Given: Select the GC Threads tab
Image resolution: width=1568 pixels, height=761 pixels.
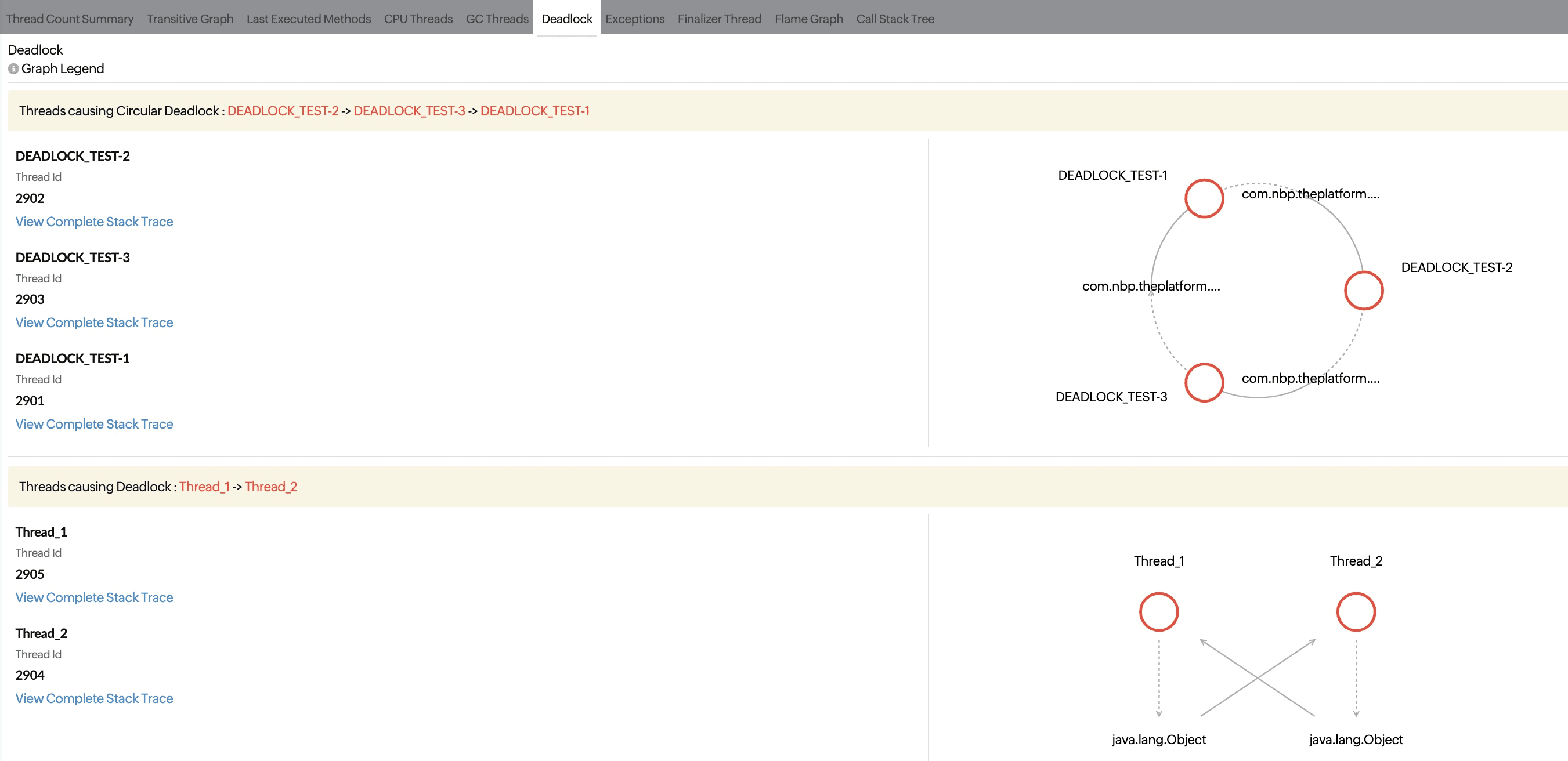Looking at the screenshot, I should tap(497, 19).
